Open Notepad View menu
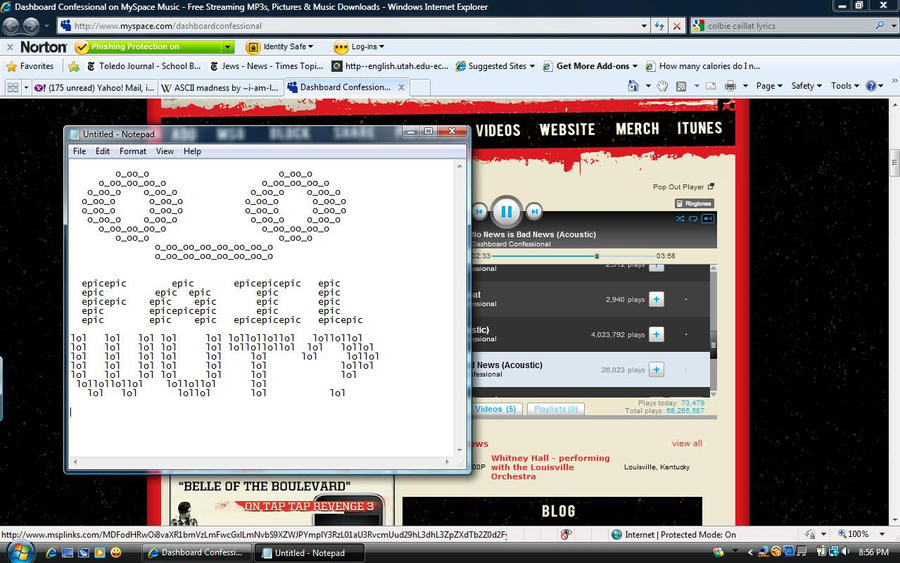 pyautogui.click(x=165, y=152)
